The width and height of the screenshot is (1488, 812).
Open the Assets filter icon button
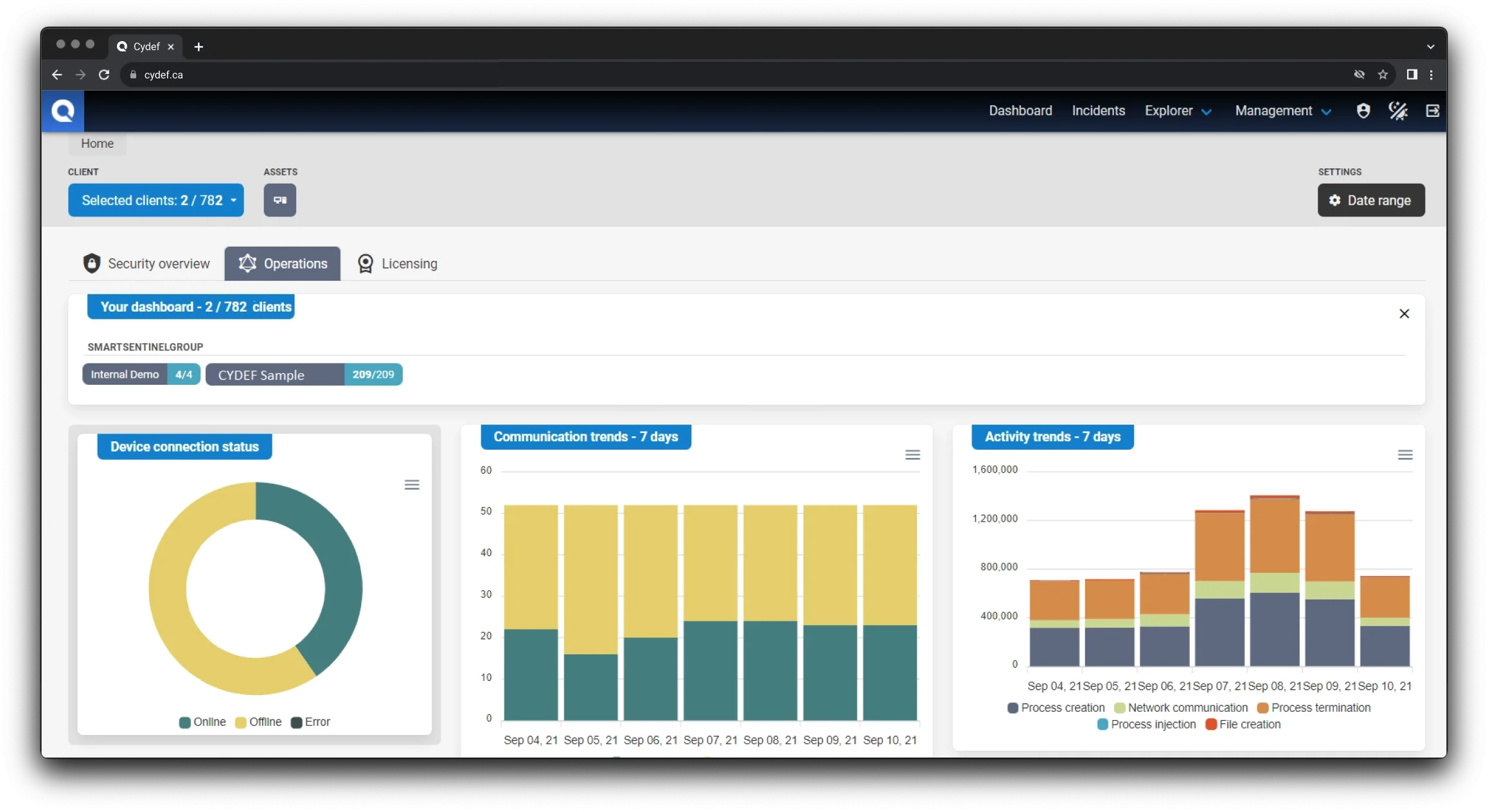tap(279, 200)
